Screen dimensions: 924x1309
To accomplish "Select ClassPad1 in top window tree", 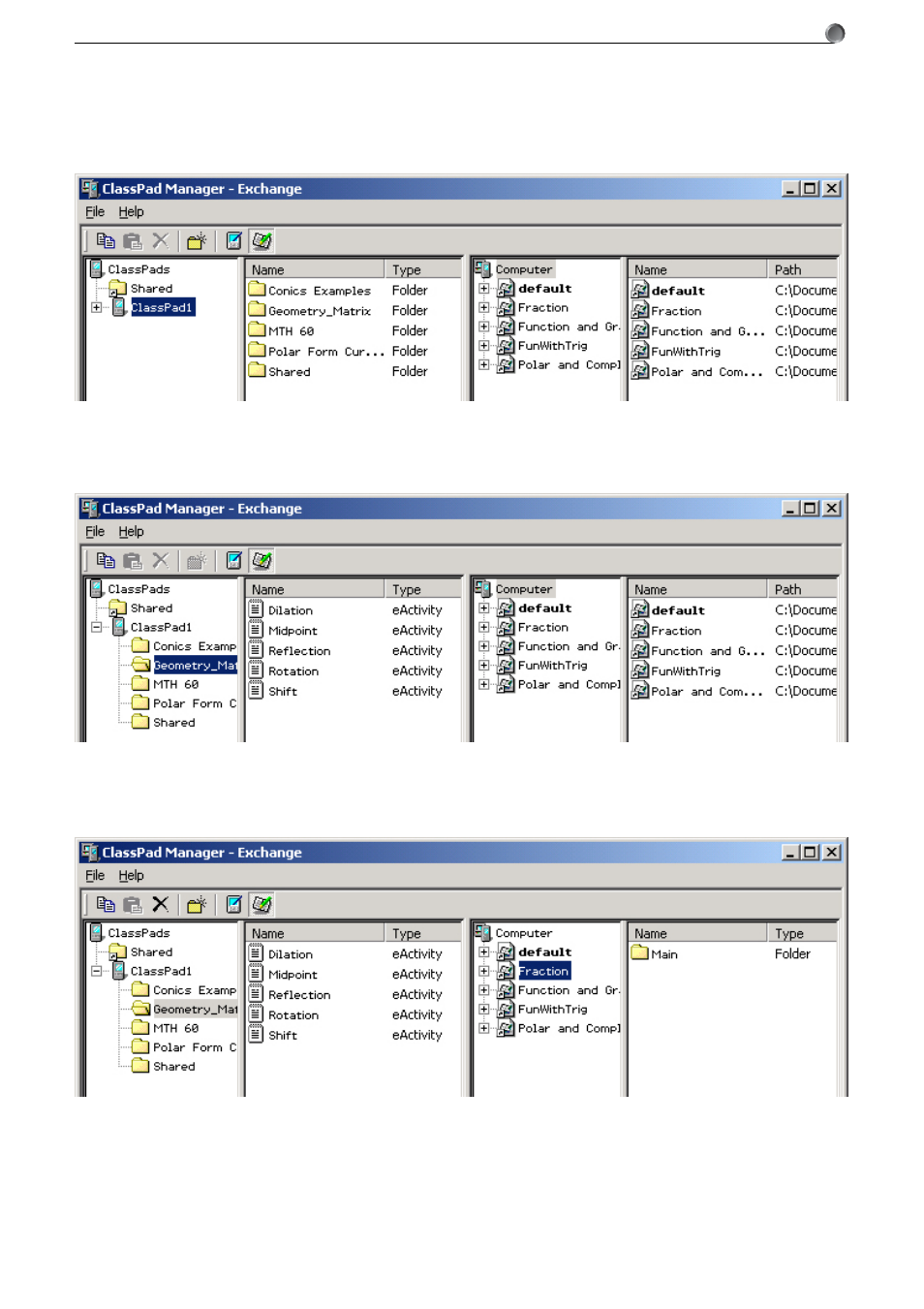I will 163,307.
